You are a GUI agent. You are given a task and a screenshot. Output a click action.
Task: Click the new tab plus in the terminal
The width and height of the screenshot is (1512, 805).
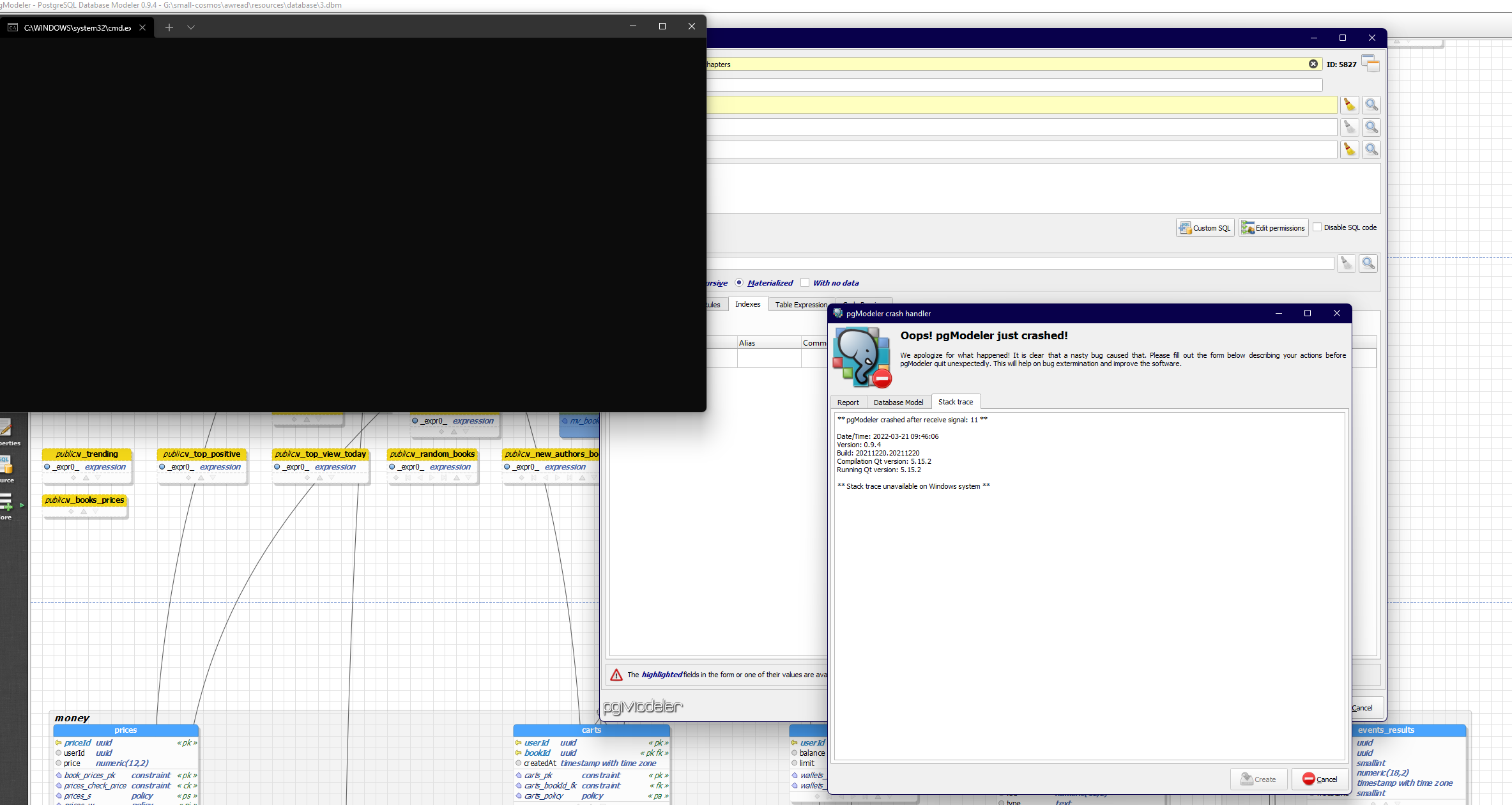(x=169, y=27)
